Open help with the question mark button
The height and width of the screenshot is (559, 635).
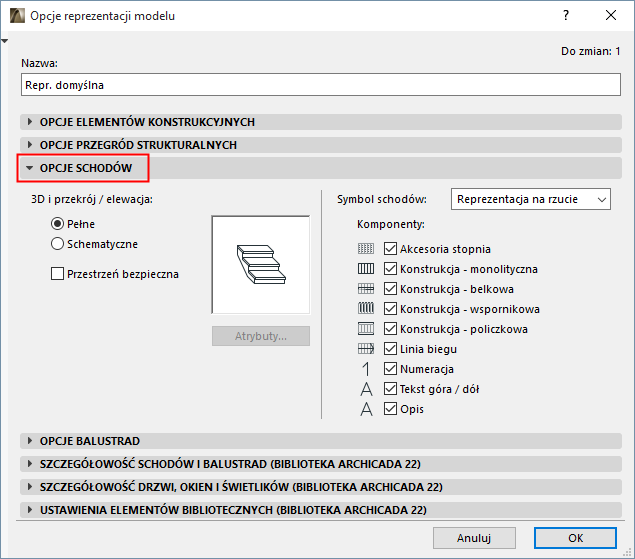tap(566, 15)
